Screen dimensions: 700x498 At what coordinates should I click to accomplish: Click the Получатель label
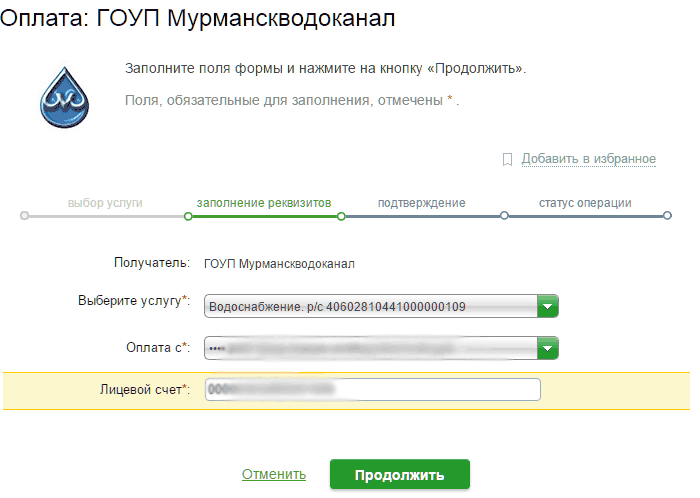[152, 262]
